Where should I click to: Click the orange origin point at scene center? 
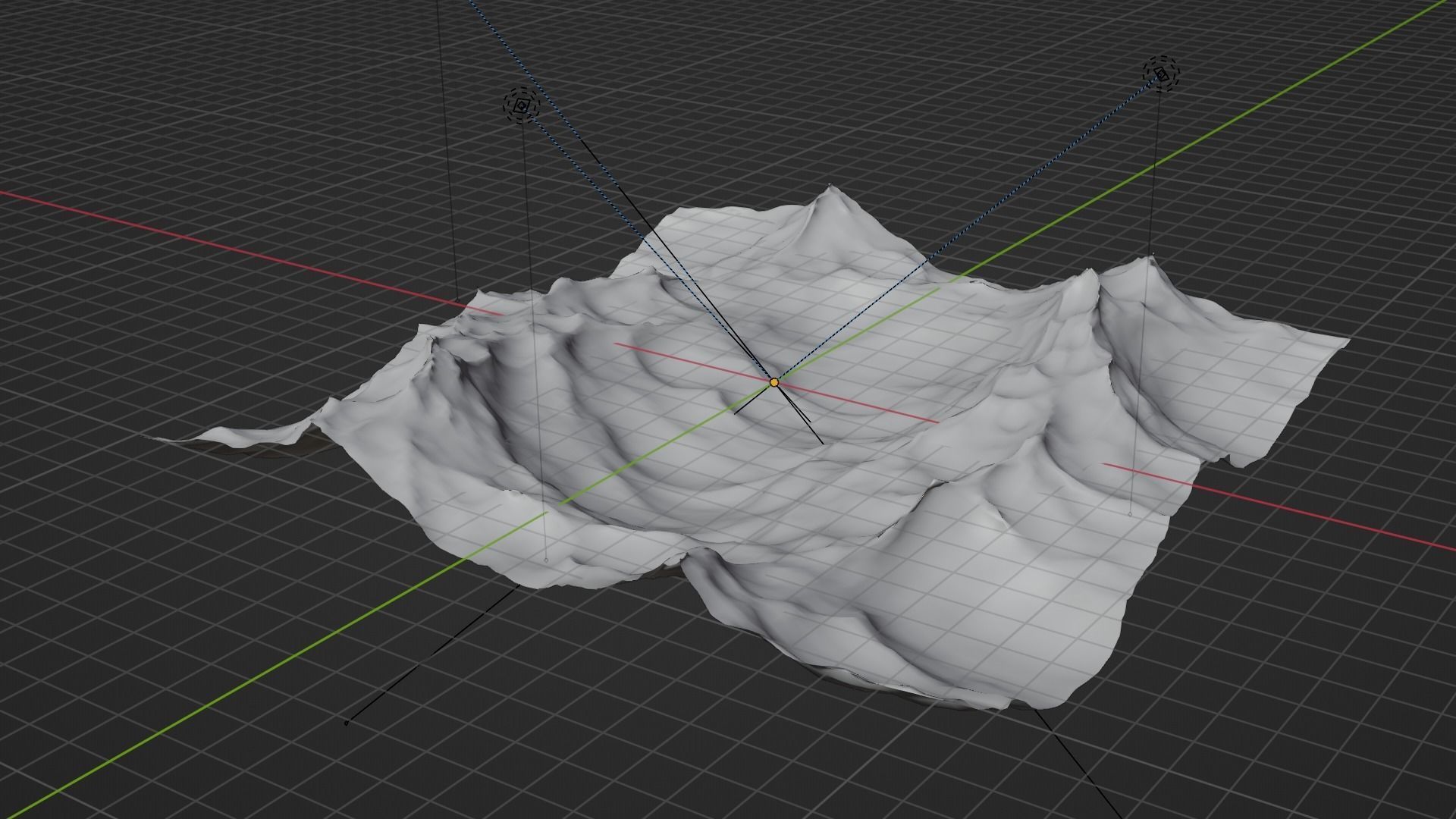tap(773, 383)
